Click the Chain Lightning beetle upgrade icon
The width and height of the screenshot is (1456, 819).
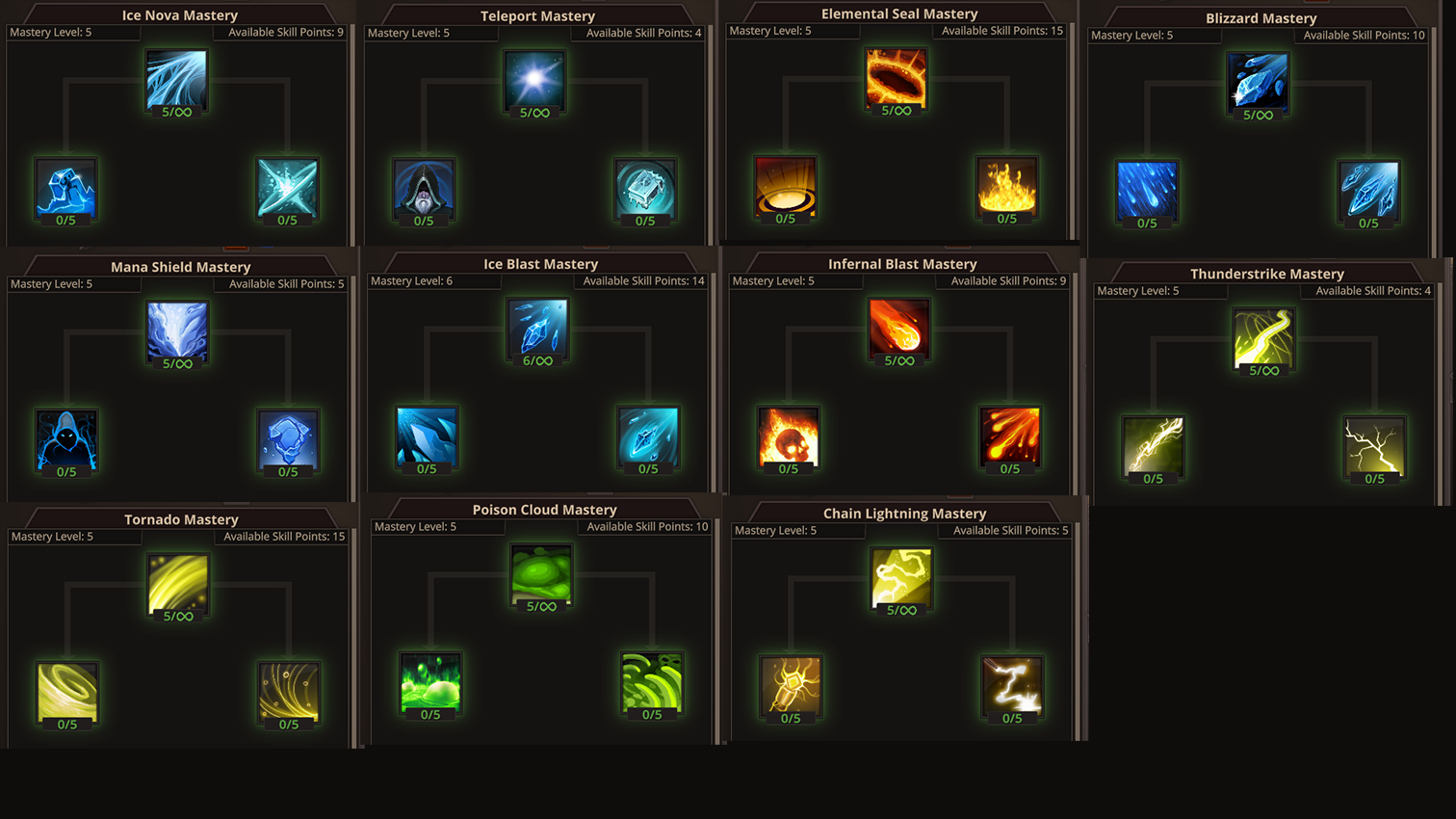791,685
